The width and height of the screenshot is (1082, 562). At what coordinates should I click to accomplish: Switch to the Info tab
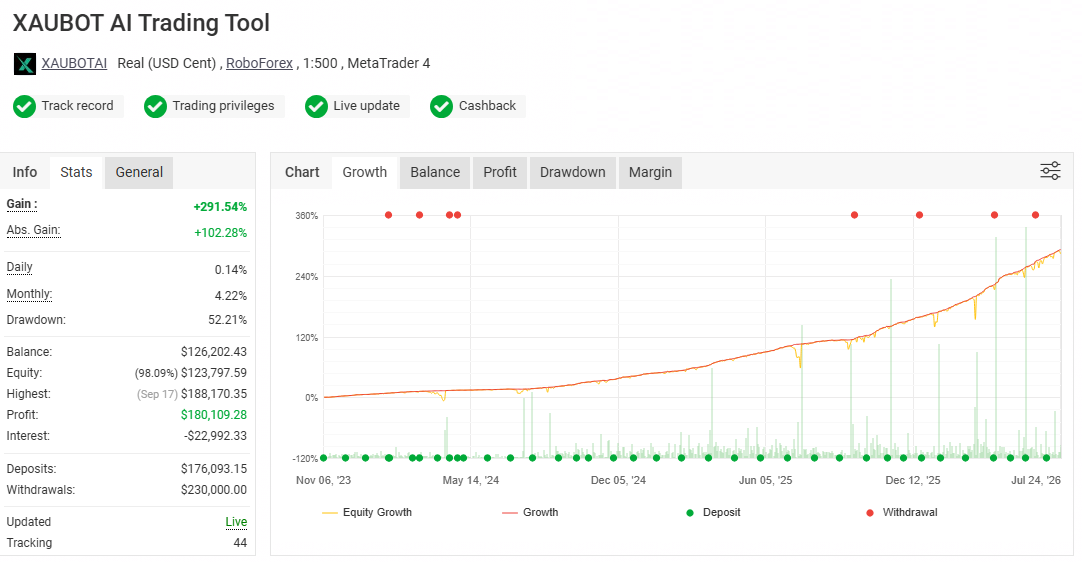[25, 173]
